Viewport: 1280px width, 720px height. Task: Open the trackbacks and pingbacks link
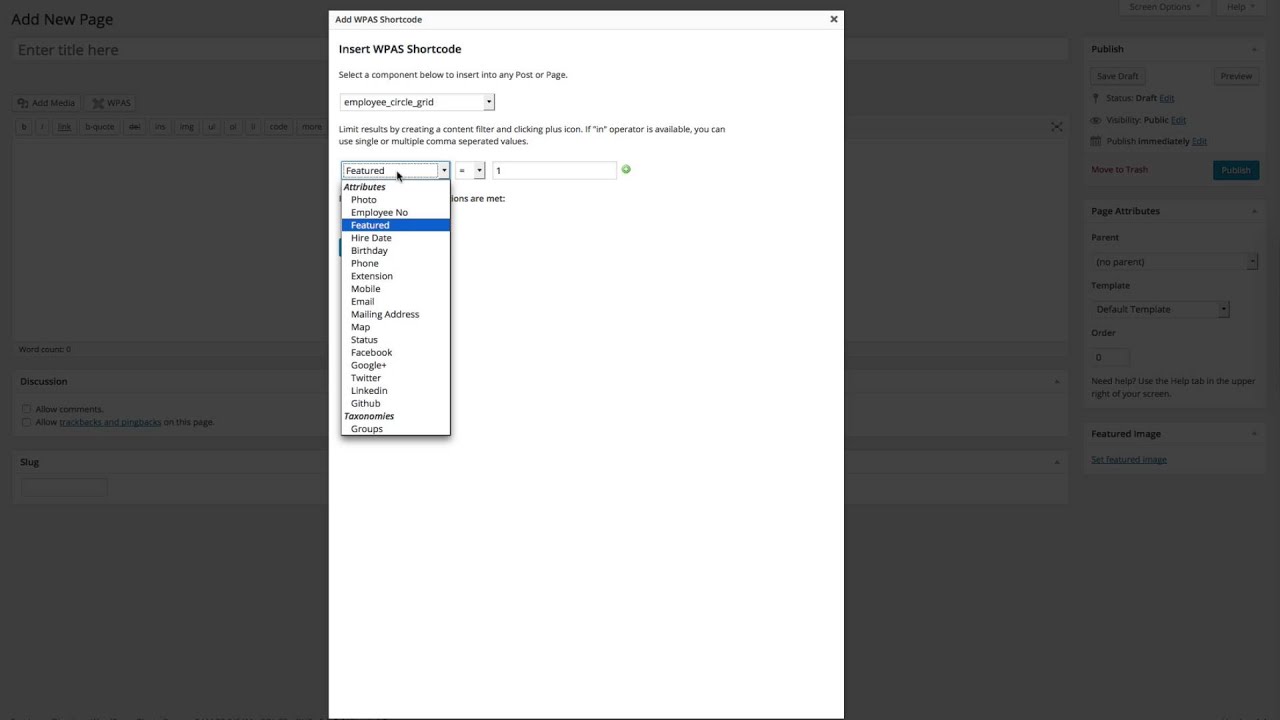[110, 422]
